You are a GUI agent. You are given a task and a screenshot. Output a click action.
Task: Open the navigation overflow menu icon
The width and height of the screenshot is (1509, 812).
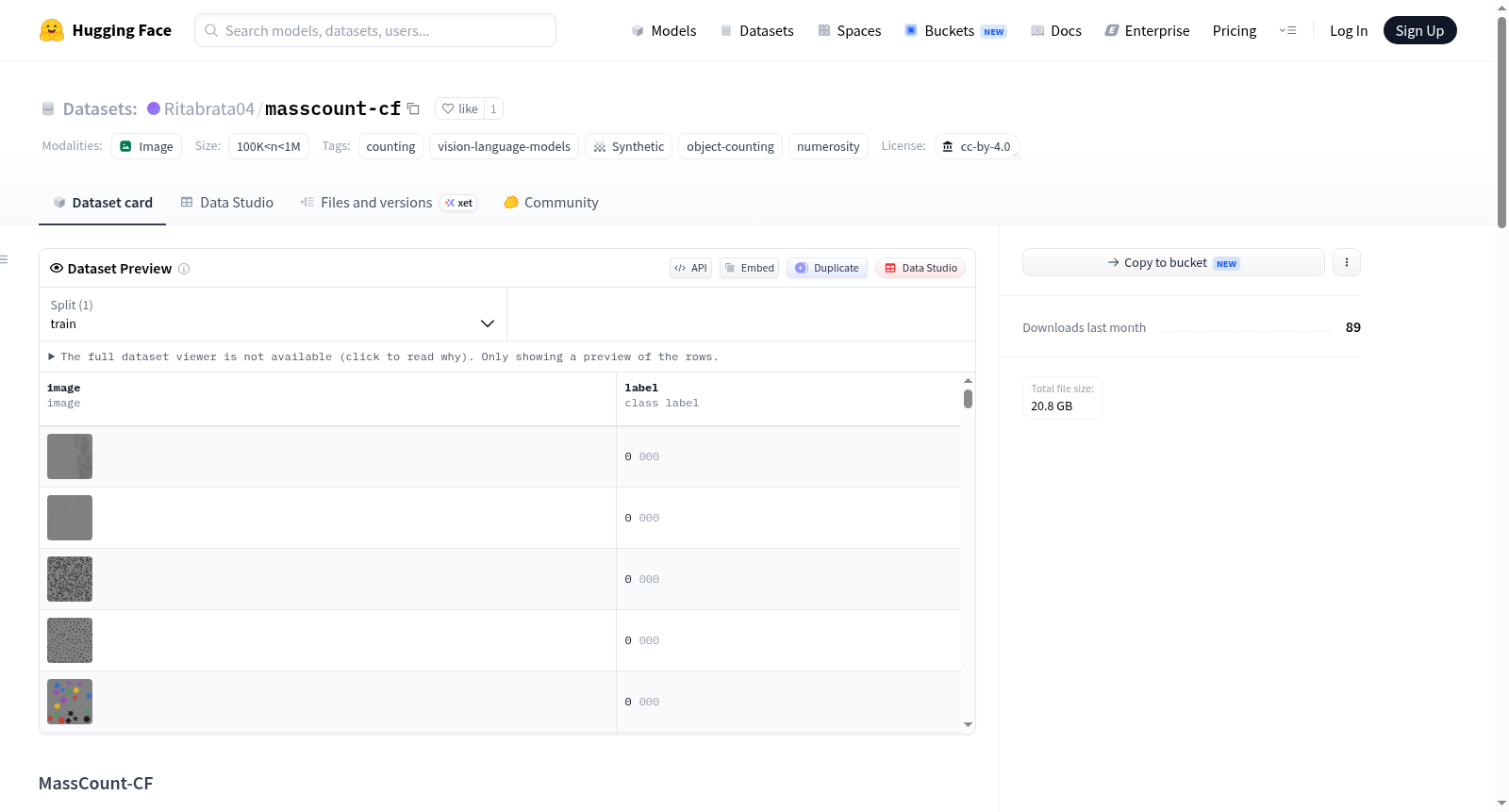[1287, 30]
